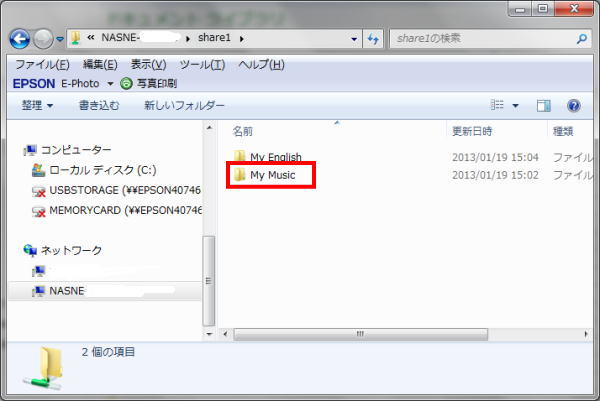Click the refresh button beside the address bar
Screen dimensions: 600x401
373,39
